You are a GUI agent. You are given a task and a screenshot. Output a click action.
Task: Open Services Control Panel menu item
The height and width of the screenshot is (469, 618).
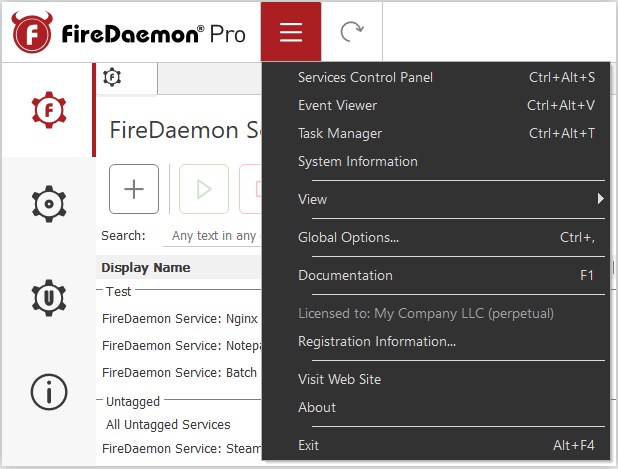436,77
